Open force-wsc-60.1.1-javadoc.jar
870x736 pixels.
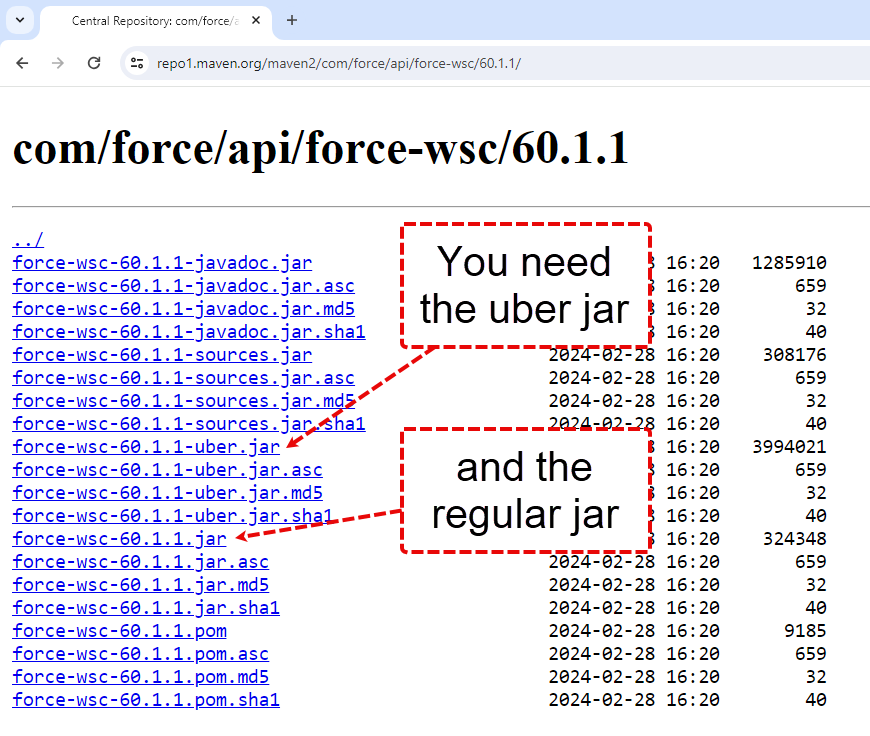click(160, 262)
